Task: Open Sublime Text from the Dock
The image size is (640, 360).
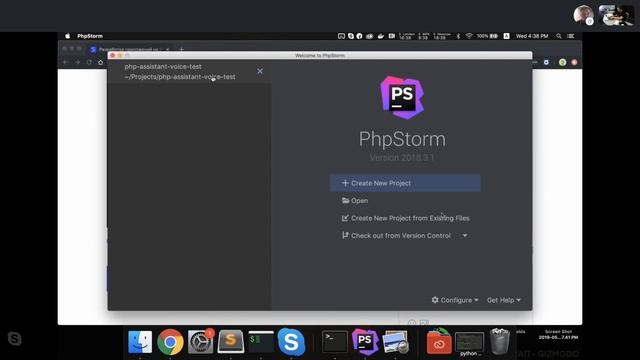Action: [231, 342]
